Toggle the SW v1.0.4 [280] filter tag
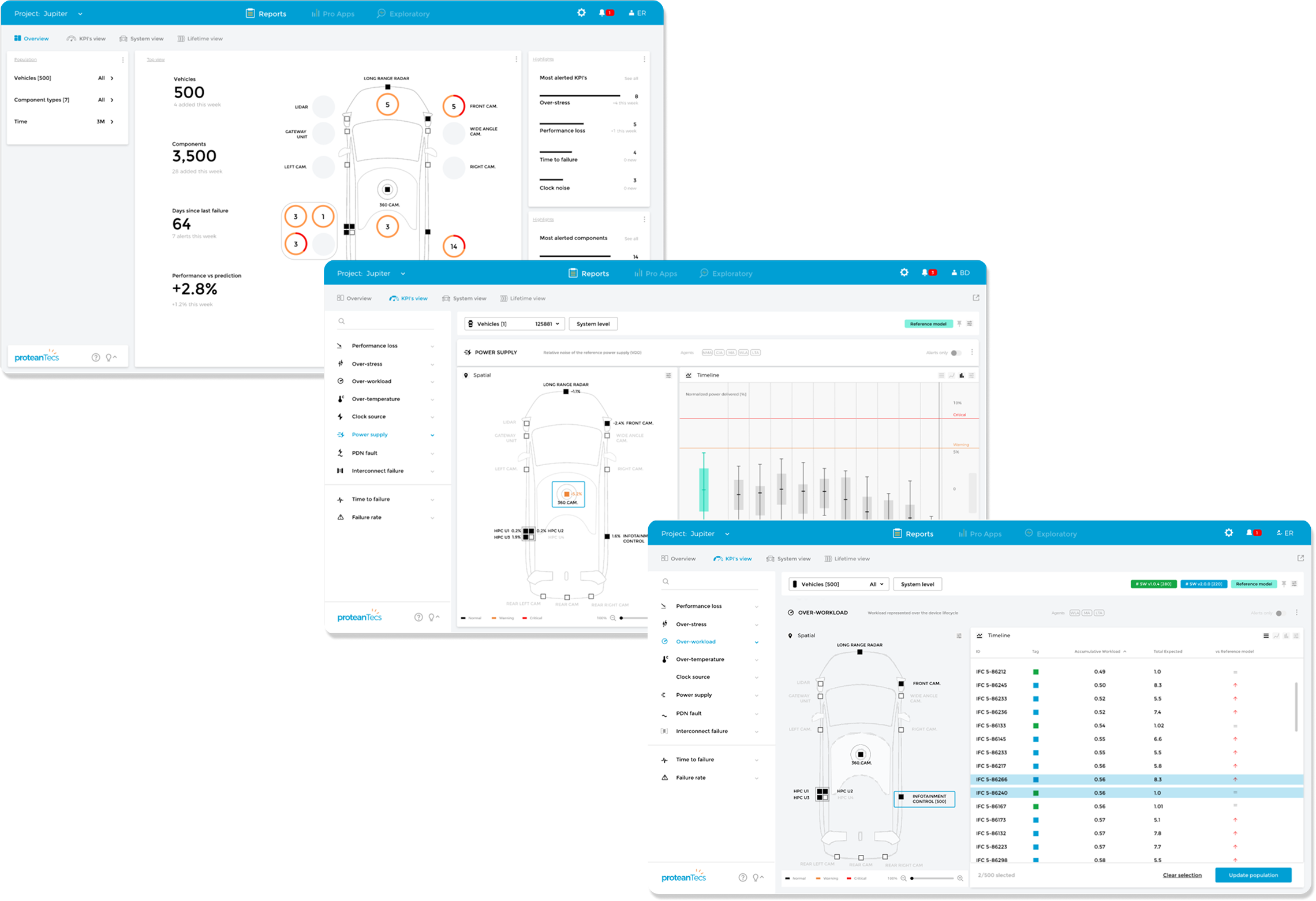 (1153, 584)
